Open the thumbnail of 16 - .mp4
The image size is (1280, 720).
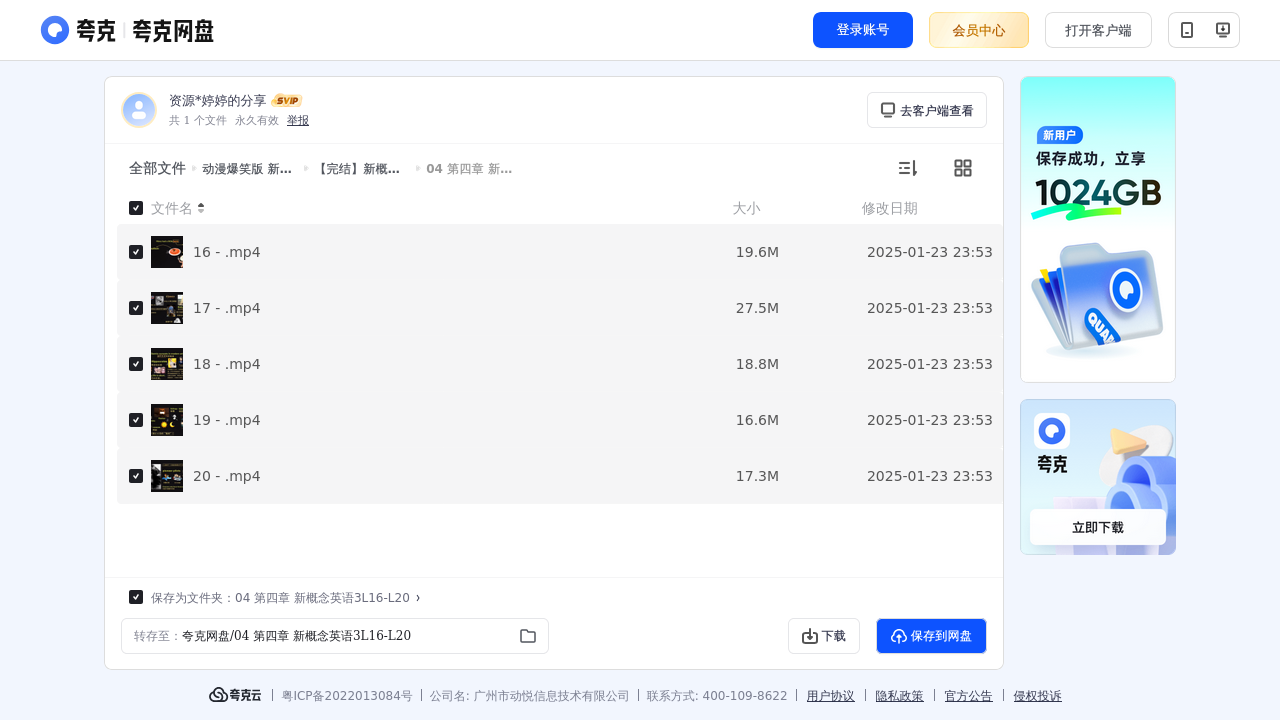[x=167, y=252]
